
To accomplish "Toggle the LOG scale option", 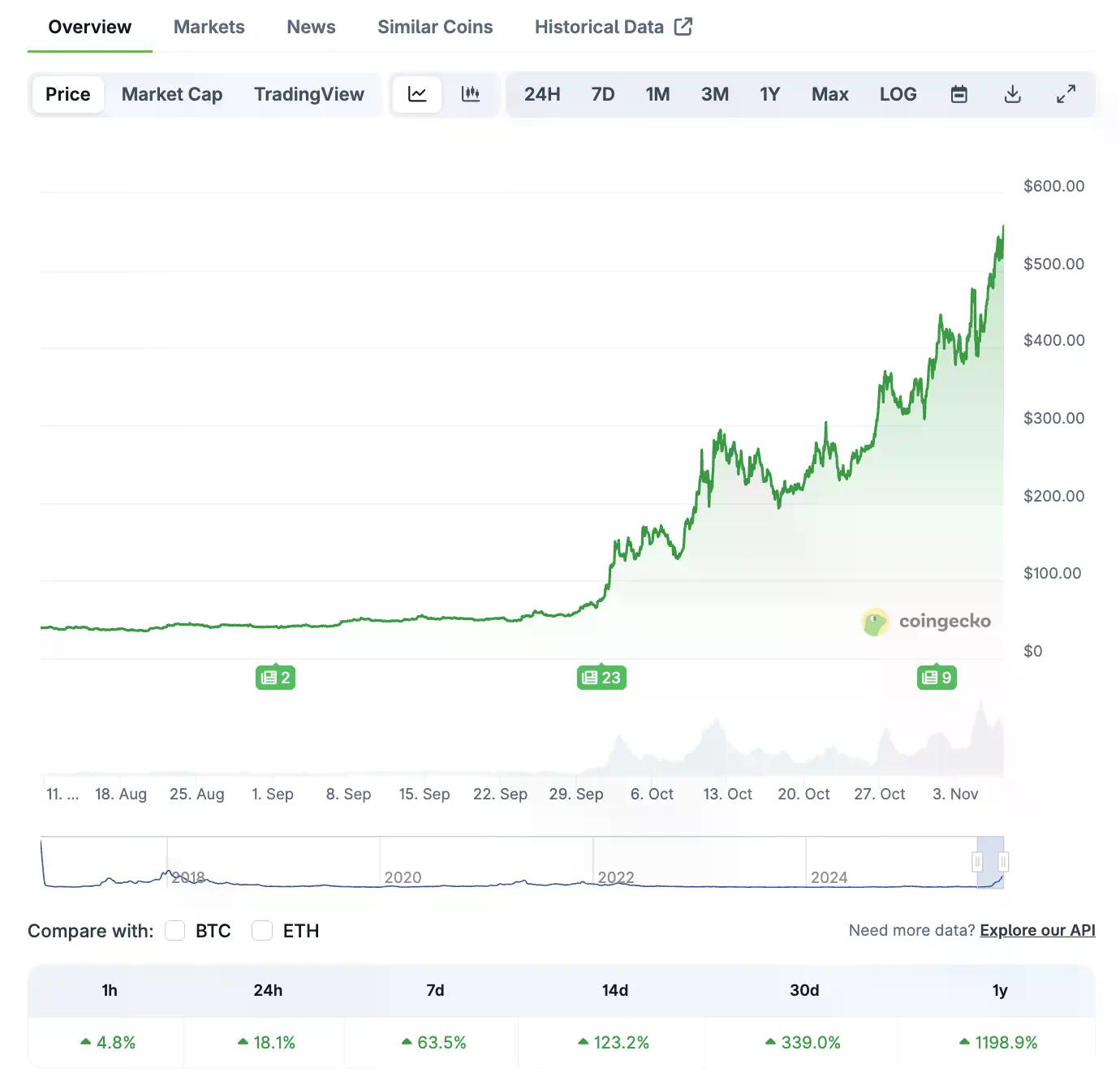I will (898, 94).
